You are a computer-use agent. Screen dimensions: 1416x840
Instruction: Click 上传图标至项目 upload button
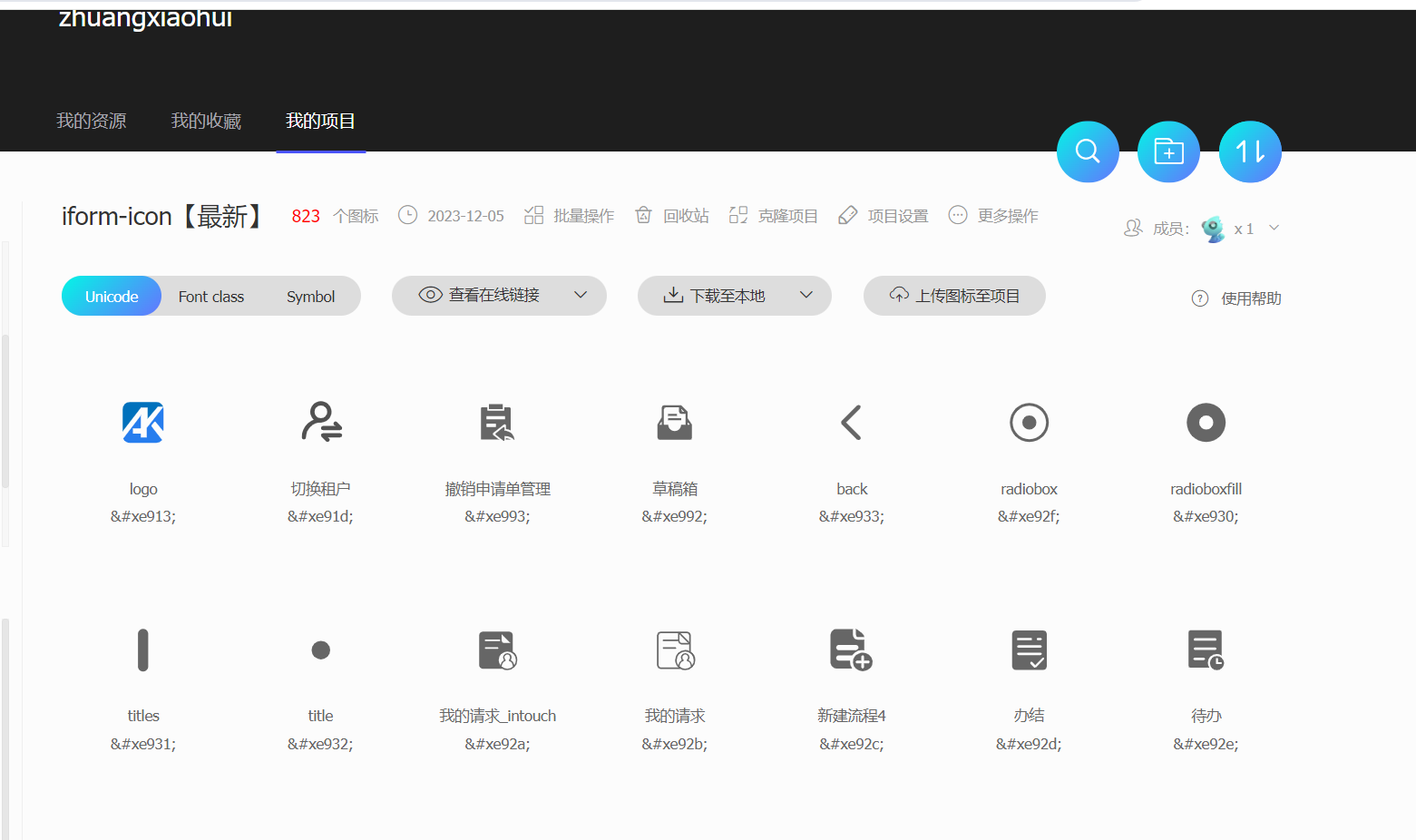click(x=954, y=296)
